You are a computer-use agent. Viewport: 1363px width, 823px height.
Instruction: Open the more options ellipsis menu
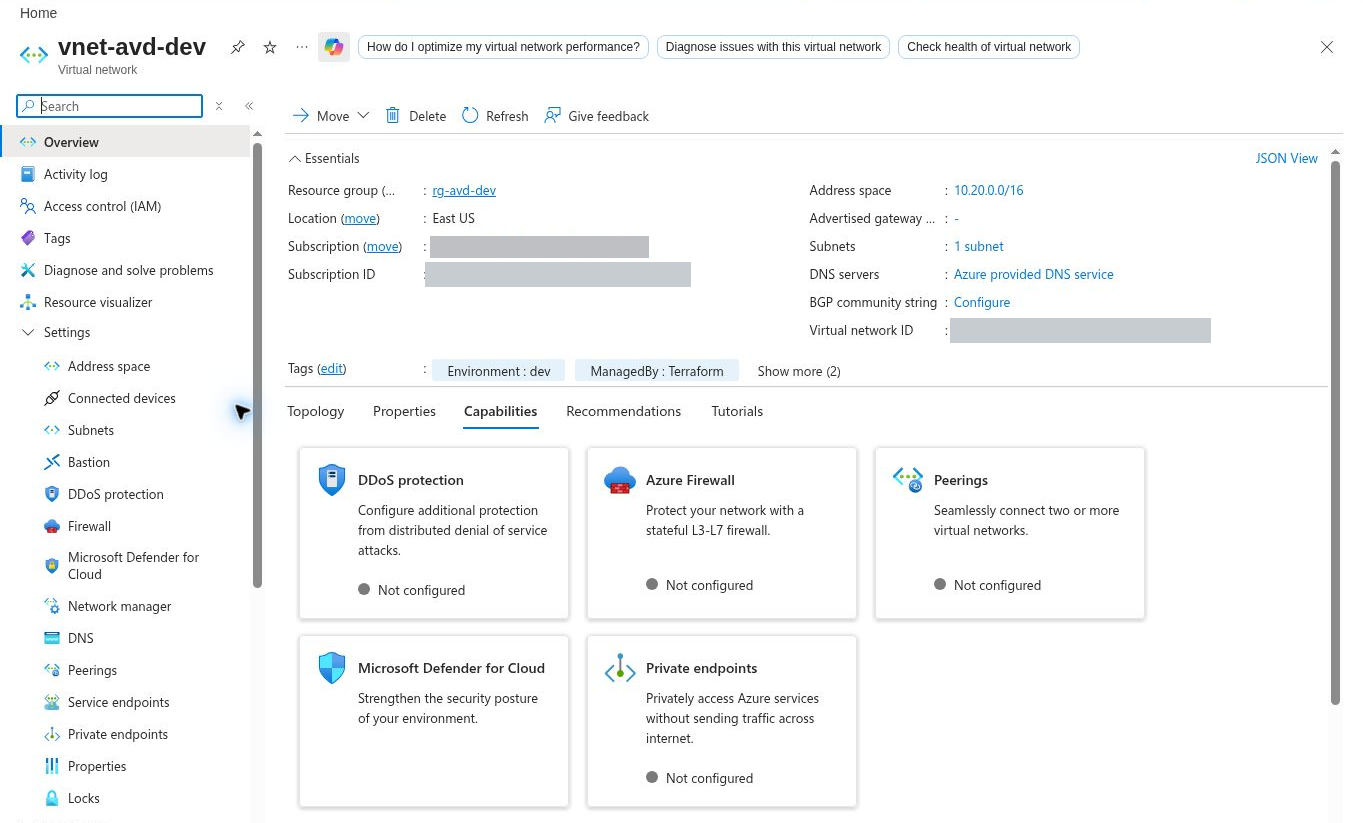[x=302, y=47]
